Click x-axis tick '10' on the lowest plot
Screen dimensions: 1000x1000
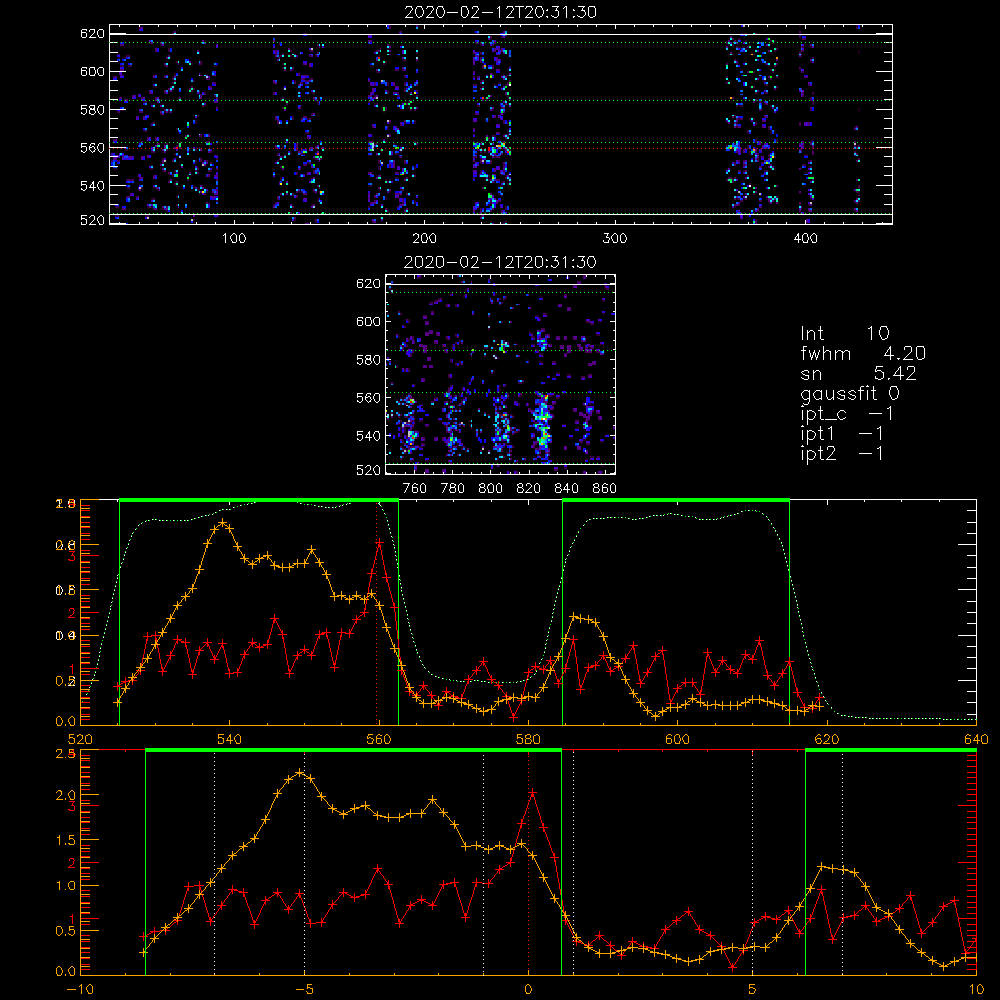976,990
